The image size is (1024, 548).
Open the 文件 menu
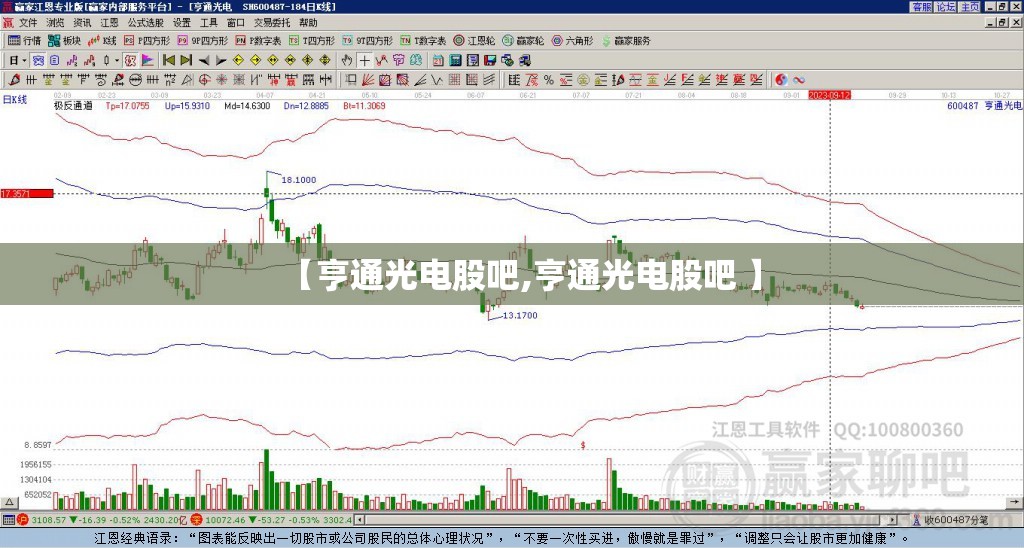pyautogui.click(x=28, y=23)
